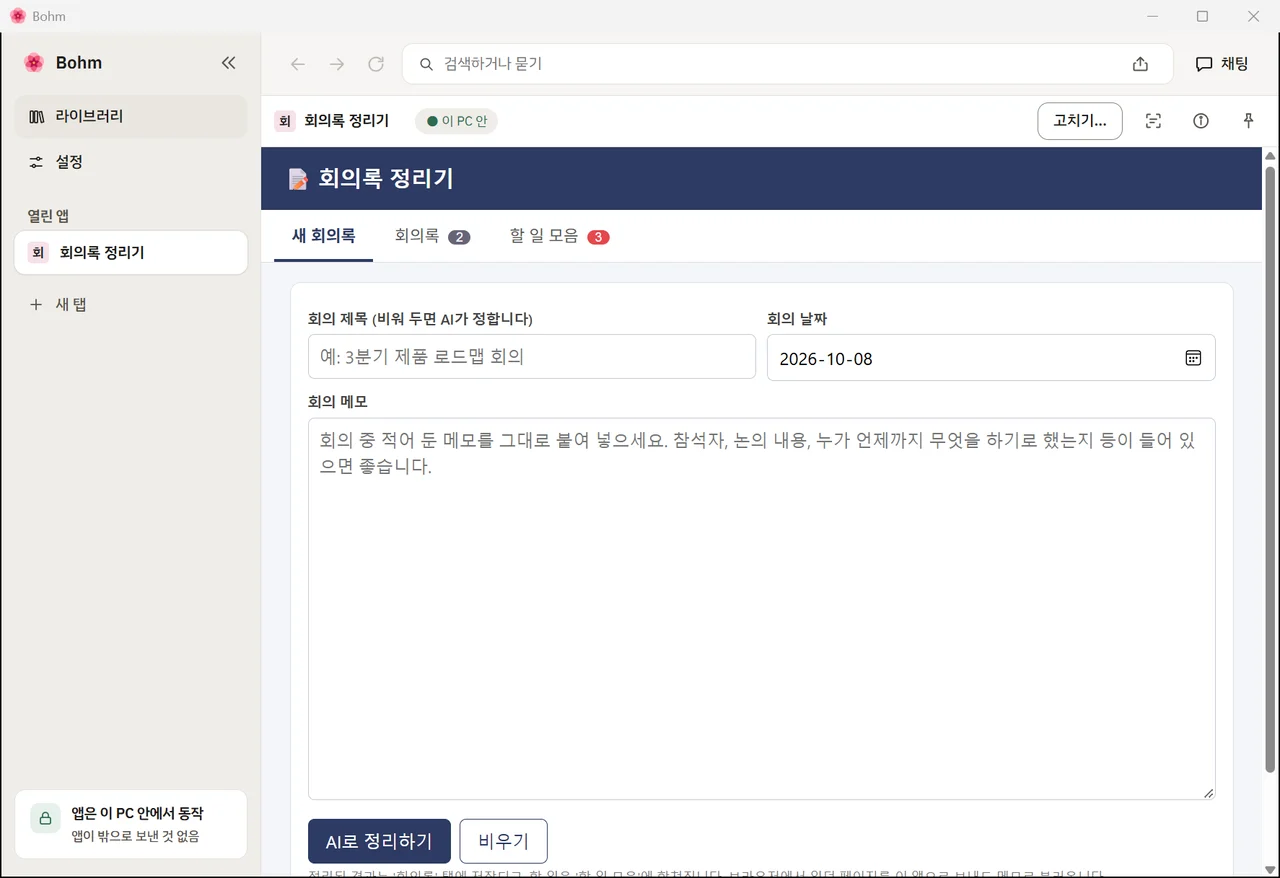The height and width of the screenshot is (878, 1280).
Task: Reload the page with refresh icon
Action: click(376, 64)
